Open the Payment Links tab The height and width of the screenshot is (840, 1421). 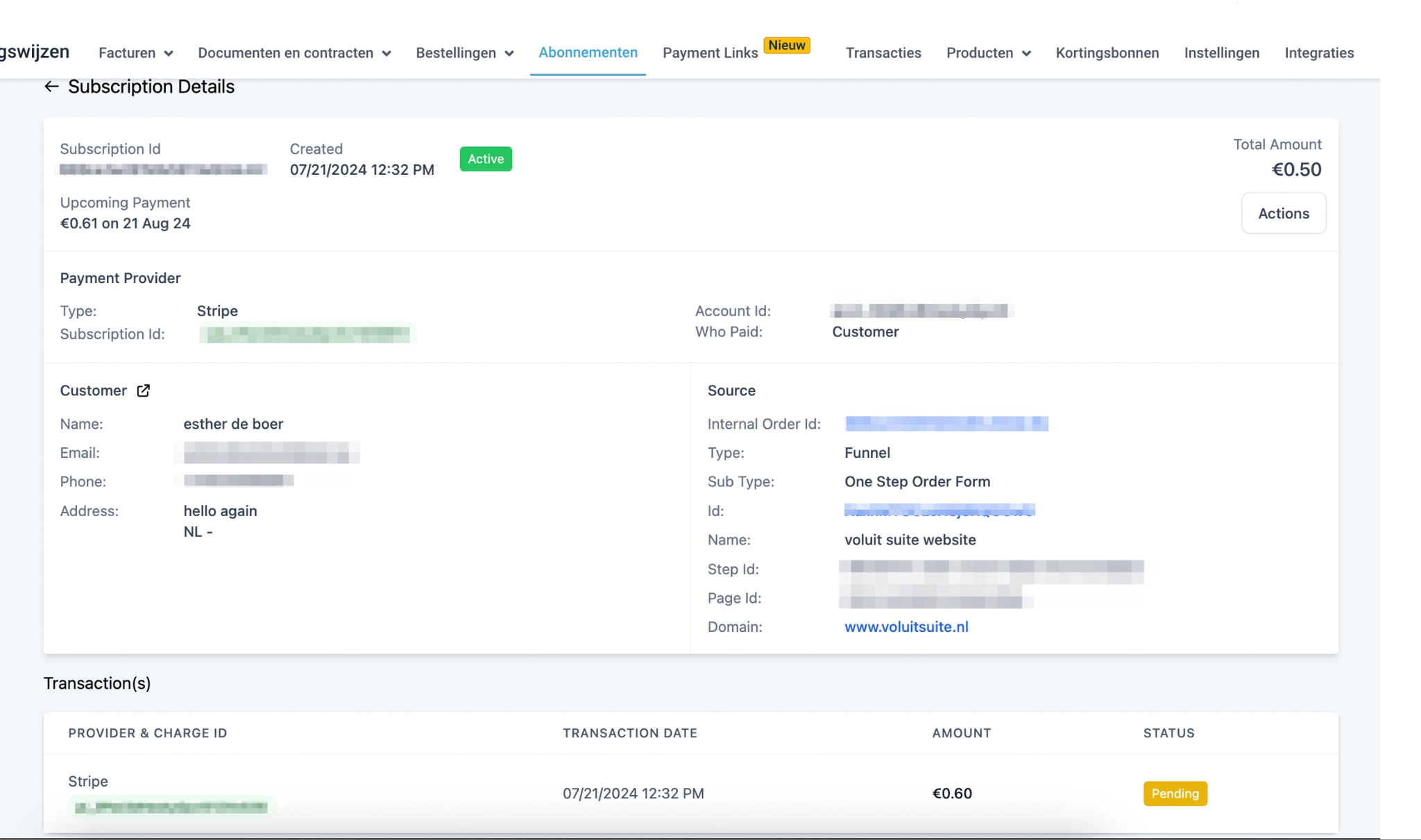pyautogui.click(x=710, y=53)
